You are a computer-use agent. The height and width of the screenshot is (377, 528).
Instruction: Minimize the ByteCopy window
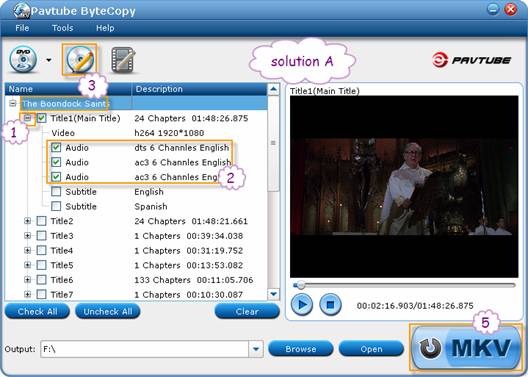click(493, 9)
